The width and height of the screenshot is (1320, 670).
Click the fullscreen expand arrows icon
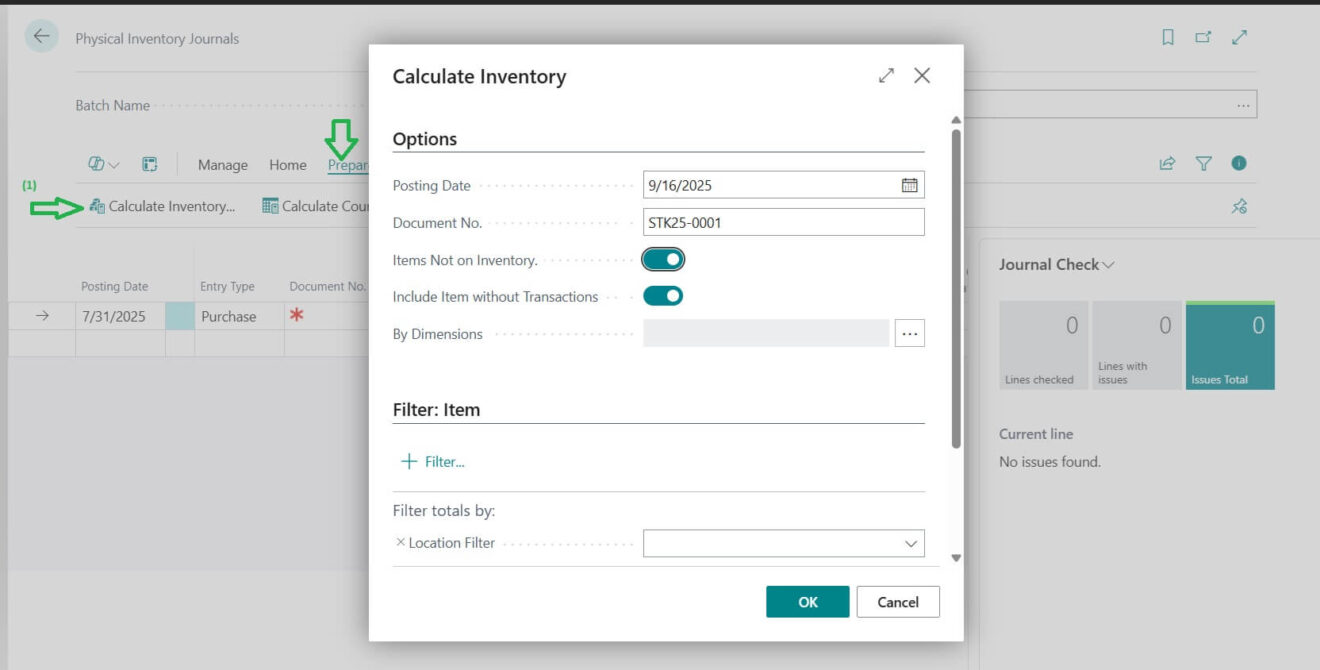1240,36
